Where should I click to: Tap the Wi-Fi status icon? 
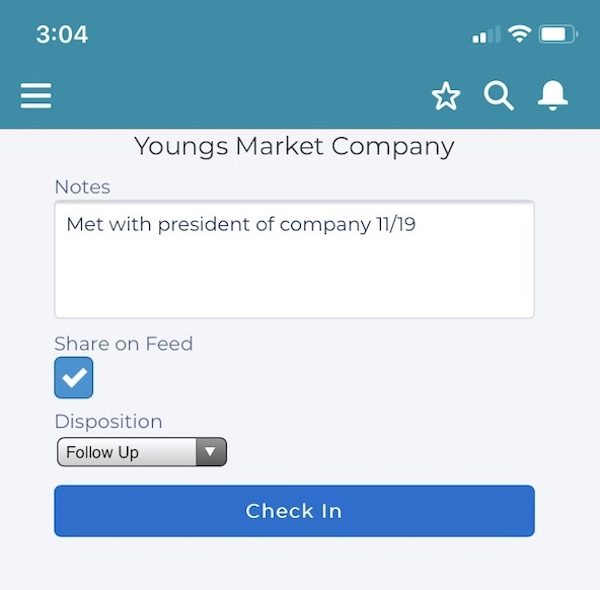[x=519, y=34]
